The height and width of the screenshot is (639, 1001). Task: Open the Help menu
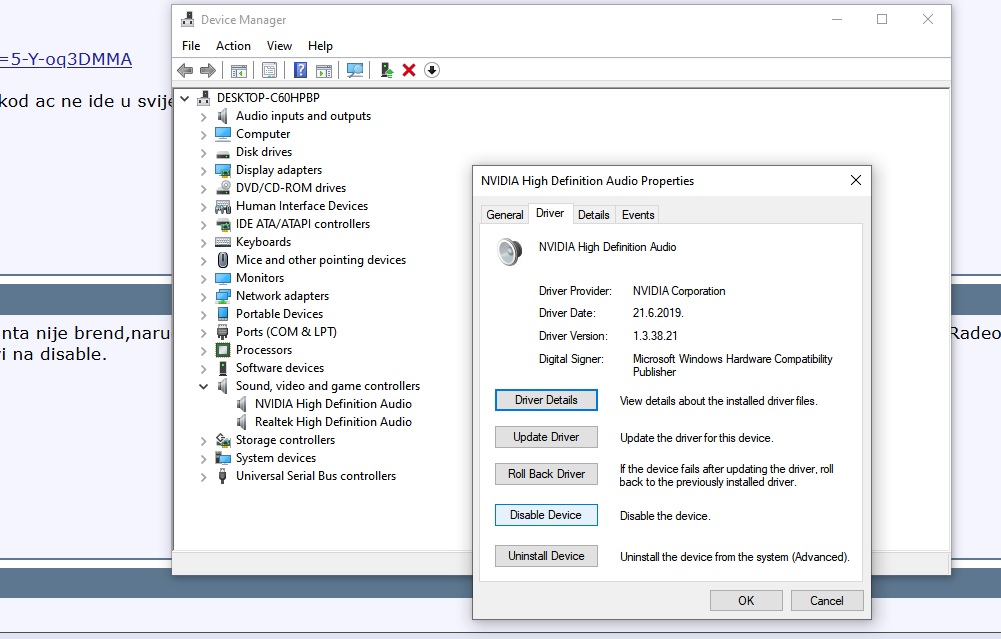[x=320, y=46]
